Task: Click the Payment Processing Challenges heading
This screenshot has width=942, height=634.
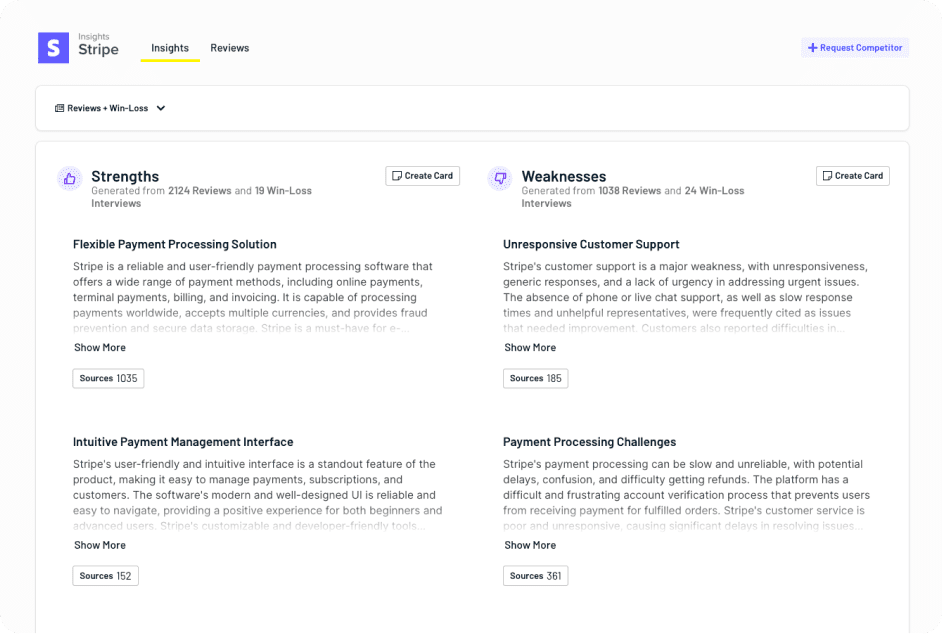Action: (589, 442)
